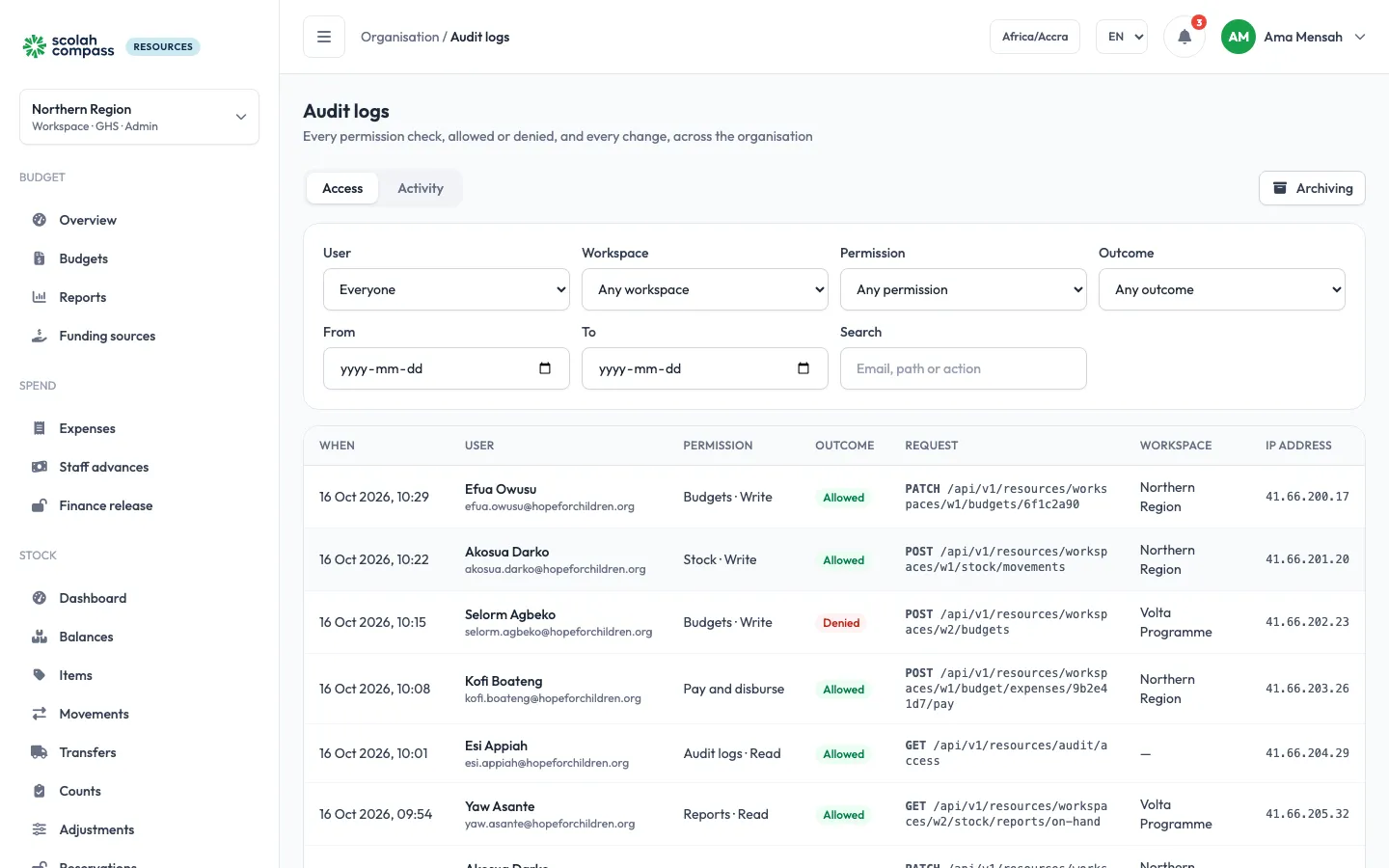Open the Outcome filter dropdown
1389x868 pixels.
point(1222,289)
